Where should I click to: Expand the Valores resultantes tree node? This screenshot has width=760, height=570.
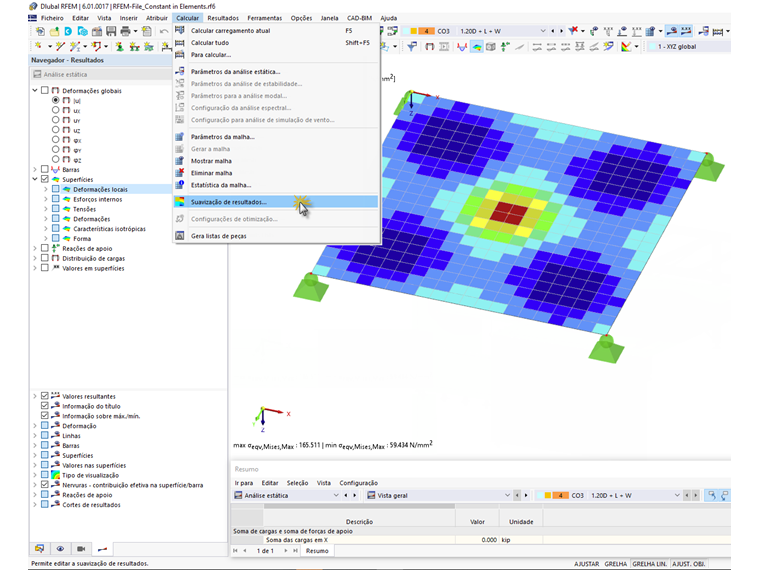coord(35,396)
